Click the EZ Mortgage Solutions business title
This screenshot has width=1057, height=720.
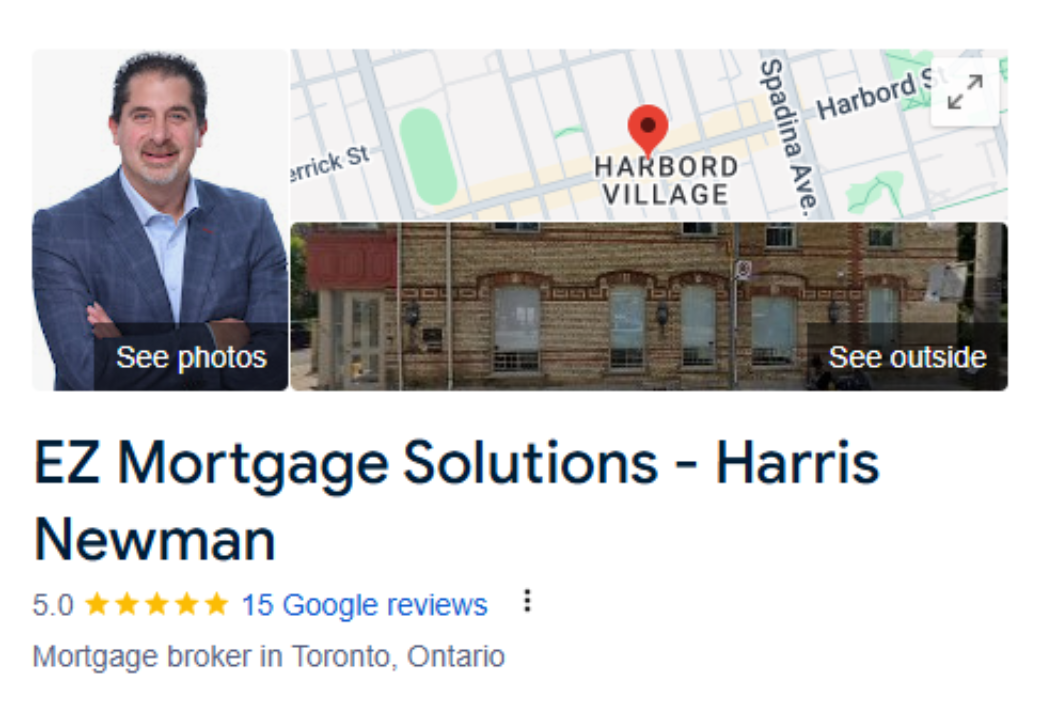pyautogui.click(x=456, y=501)
